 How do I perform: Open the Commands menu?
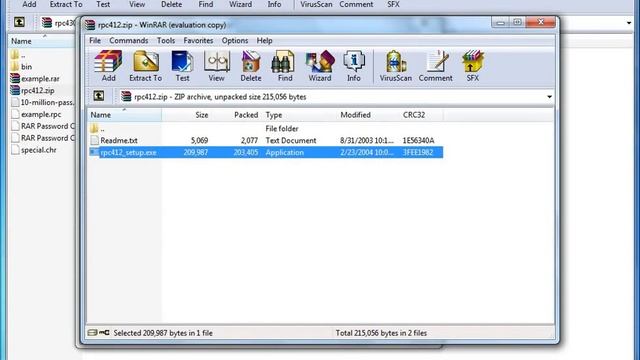click(129, 40)
